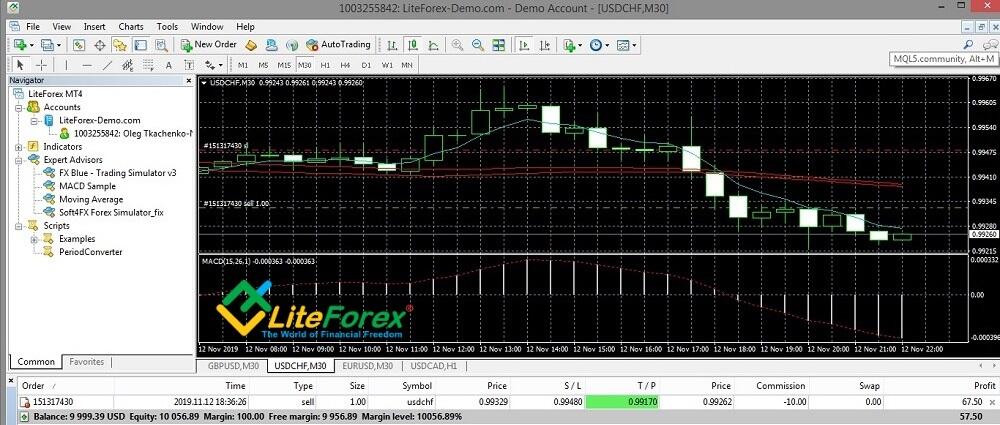Screen dimensions: 1000x425
Task: Expand the Examples scripts folder
Action: point(34,239)
